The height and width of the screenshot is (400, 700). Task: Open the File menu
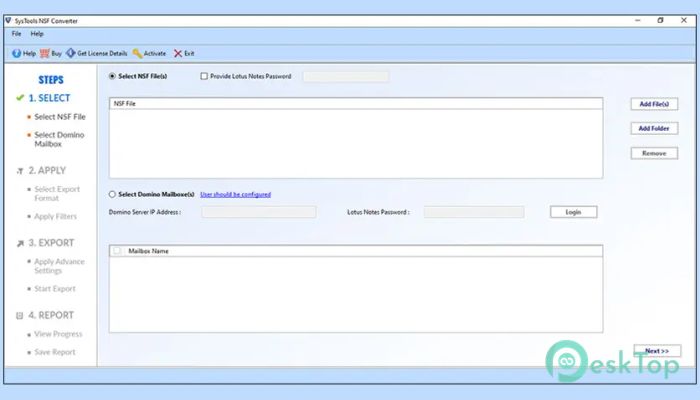(x=17, y=34)
